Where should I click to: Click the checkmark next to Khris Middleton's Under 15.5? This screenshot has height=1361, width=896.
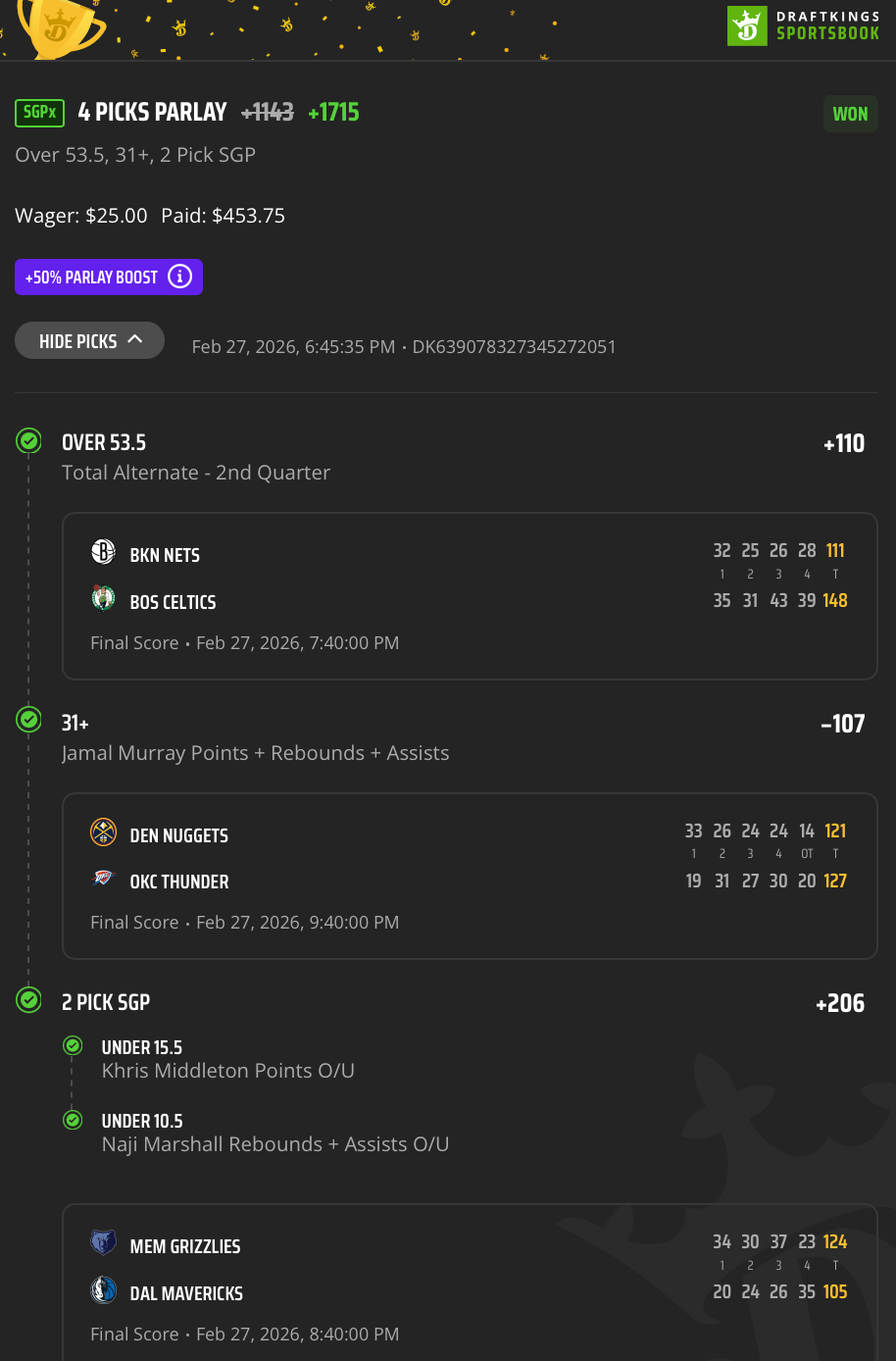pos(73,1045)
